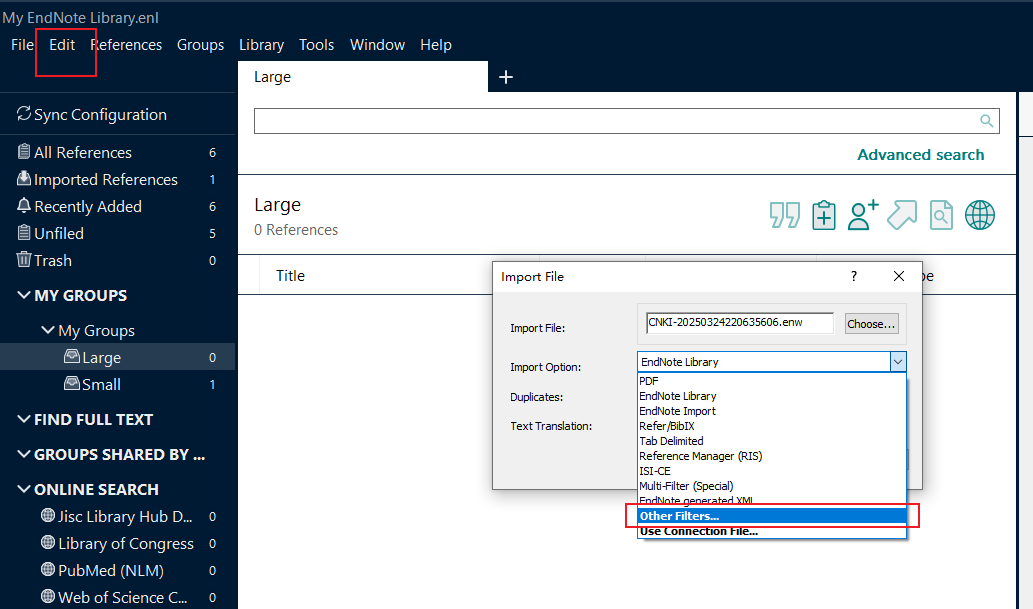The image size is (1033, 609).
Task: Click the insert citation quote icon
Action: tap(785, 216)
